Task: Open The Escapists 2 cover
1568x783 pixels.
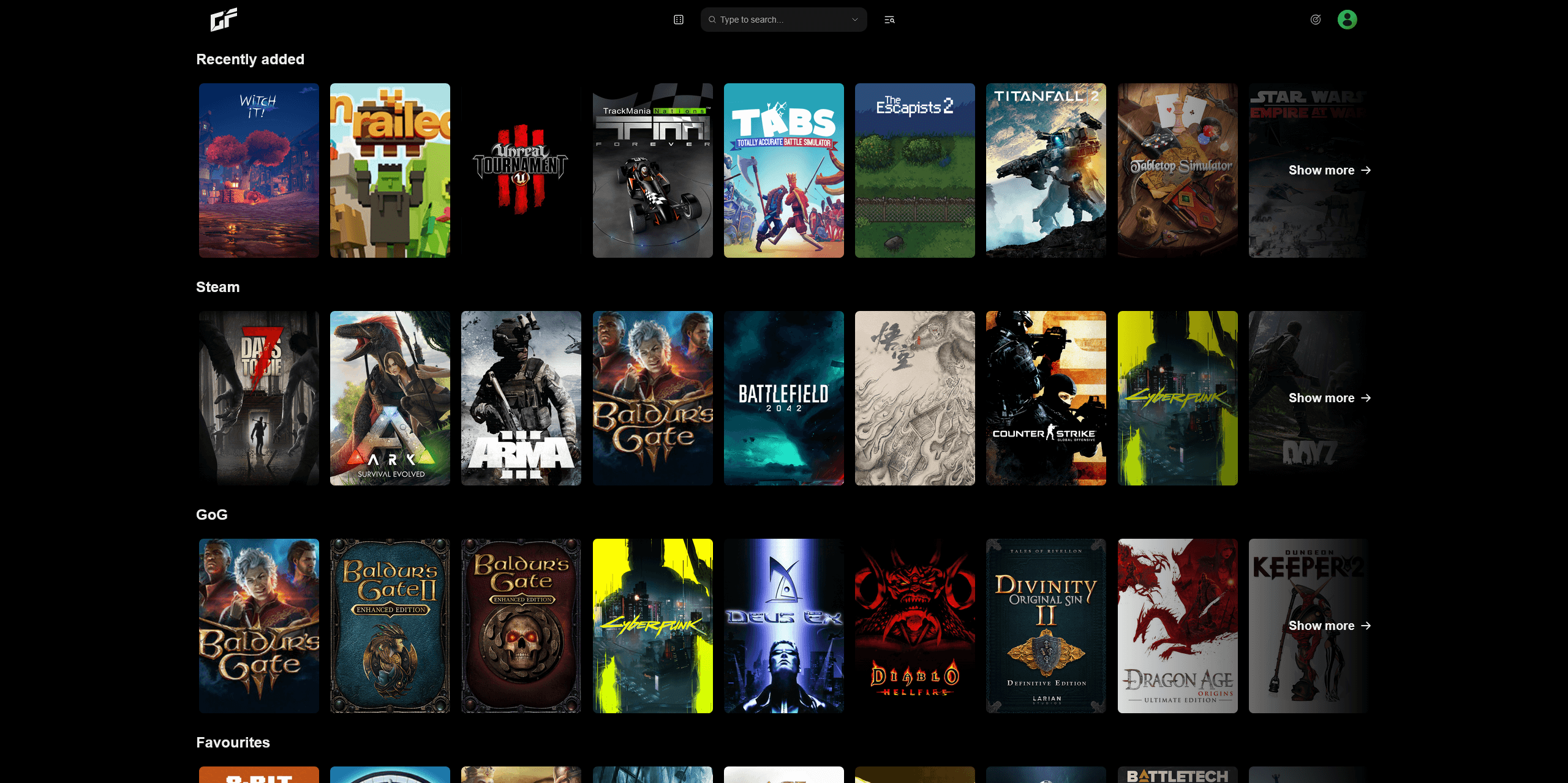Action: 915,170
